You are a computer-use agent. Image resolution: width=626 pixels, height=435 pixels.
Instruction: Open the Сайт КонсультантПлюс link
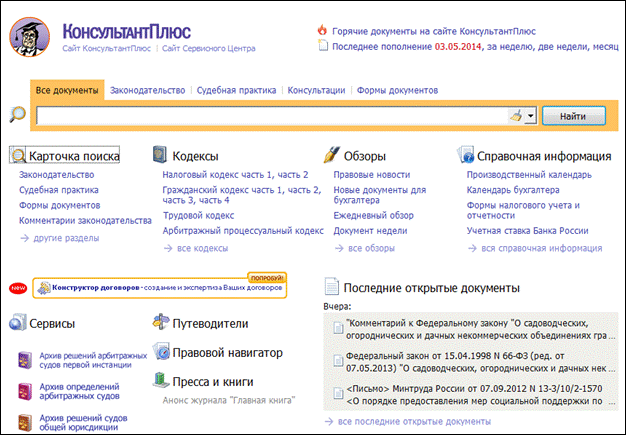coord(107,48)
